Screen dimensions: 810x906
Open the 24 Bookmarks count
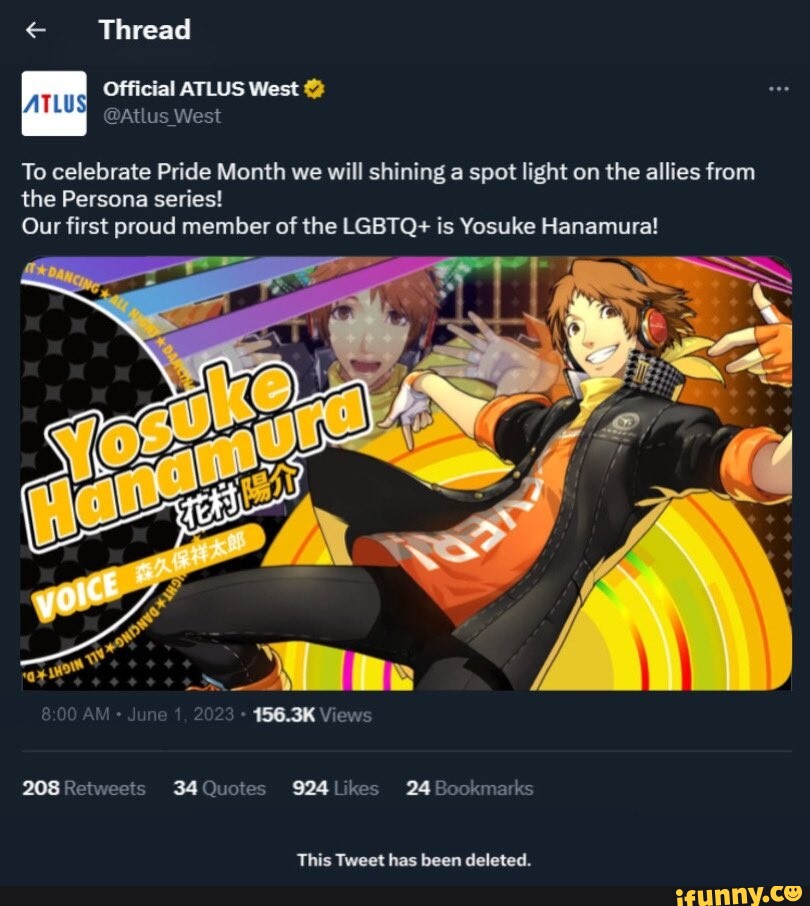470,788
